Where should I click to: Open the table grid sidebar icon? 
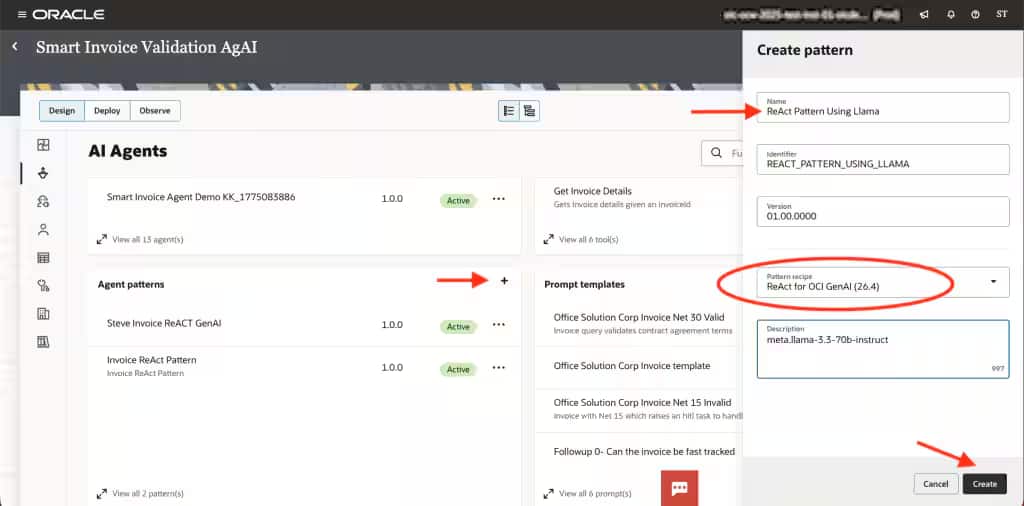[x=44, y=257]
